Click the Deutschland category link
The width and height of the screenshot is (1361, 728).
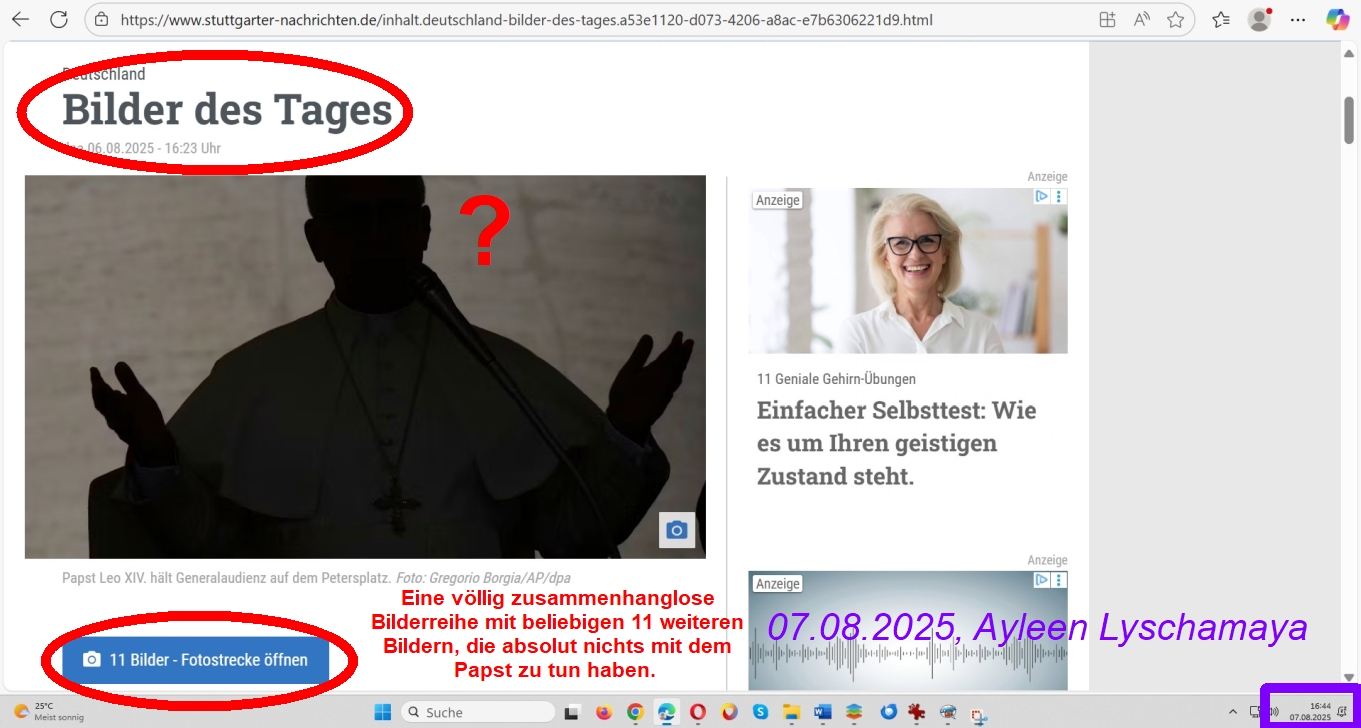[104, 74]
